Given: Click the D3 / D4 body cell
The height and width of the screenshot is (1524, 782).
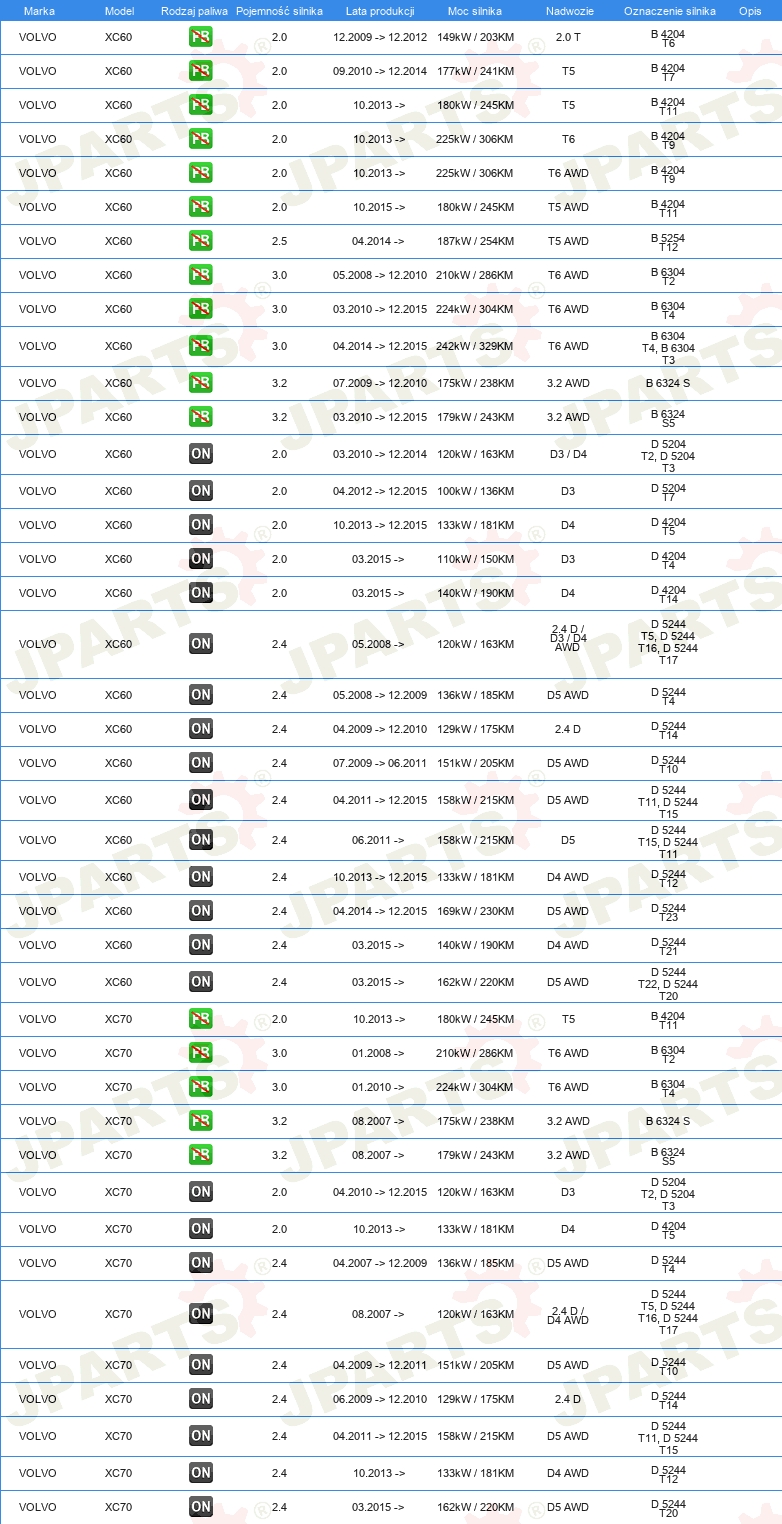Looking at the screenshot, I should 568,454.
